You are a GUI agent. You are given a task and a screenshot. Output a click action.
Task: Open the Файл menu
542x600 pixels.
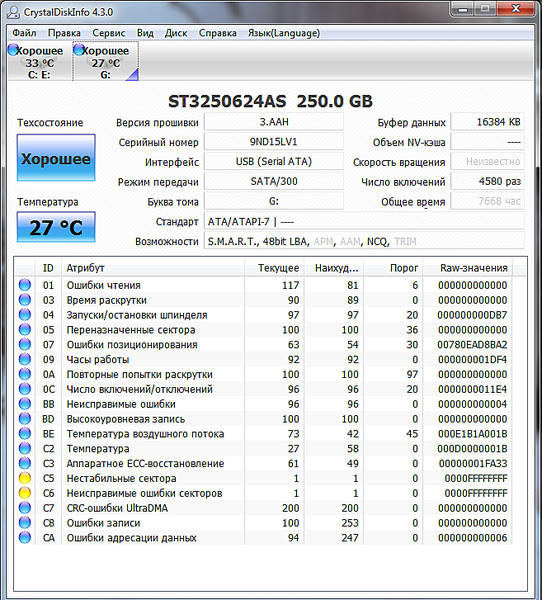24,33
